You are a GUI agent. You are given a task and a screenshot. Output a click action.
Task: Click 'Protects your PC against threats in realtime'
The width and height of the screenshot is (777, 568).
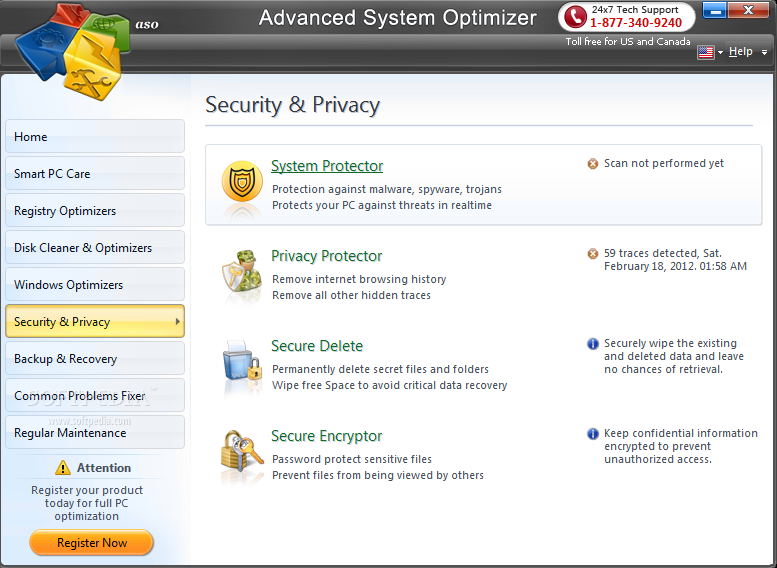(x=382, y=205)
